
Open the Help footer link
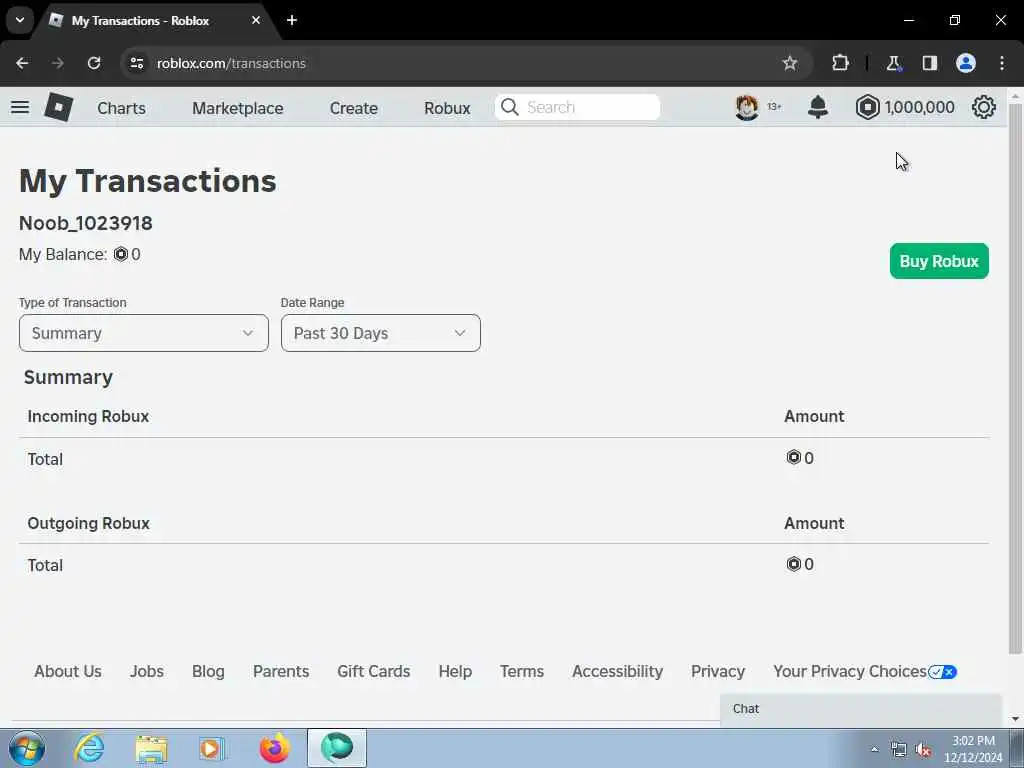[455, 671]
